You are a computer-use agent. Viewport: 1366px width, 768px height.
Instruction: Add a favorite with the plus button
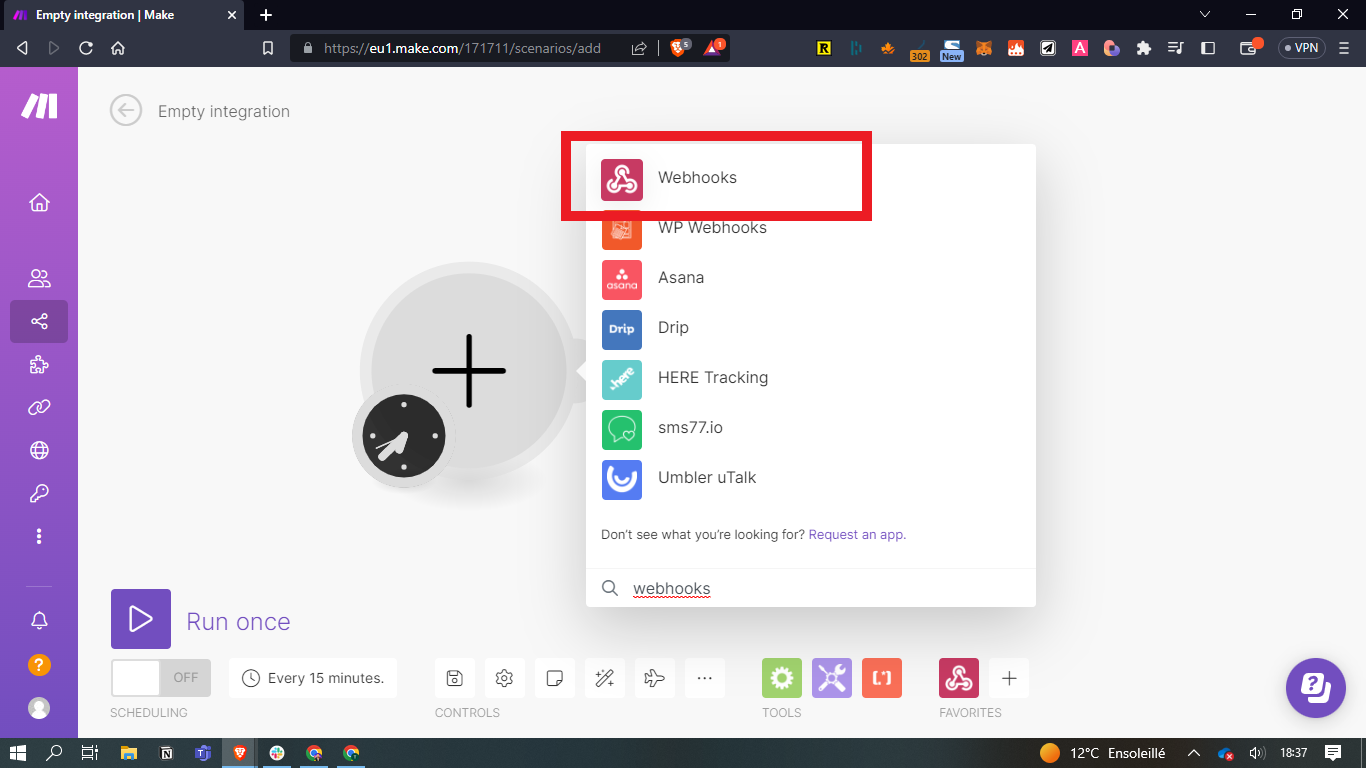click(x=1009, y=678)
